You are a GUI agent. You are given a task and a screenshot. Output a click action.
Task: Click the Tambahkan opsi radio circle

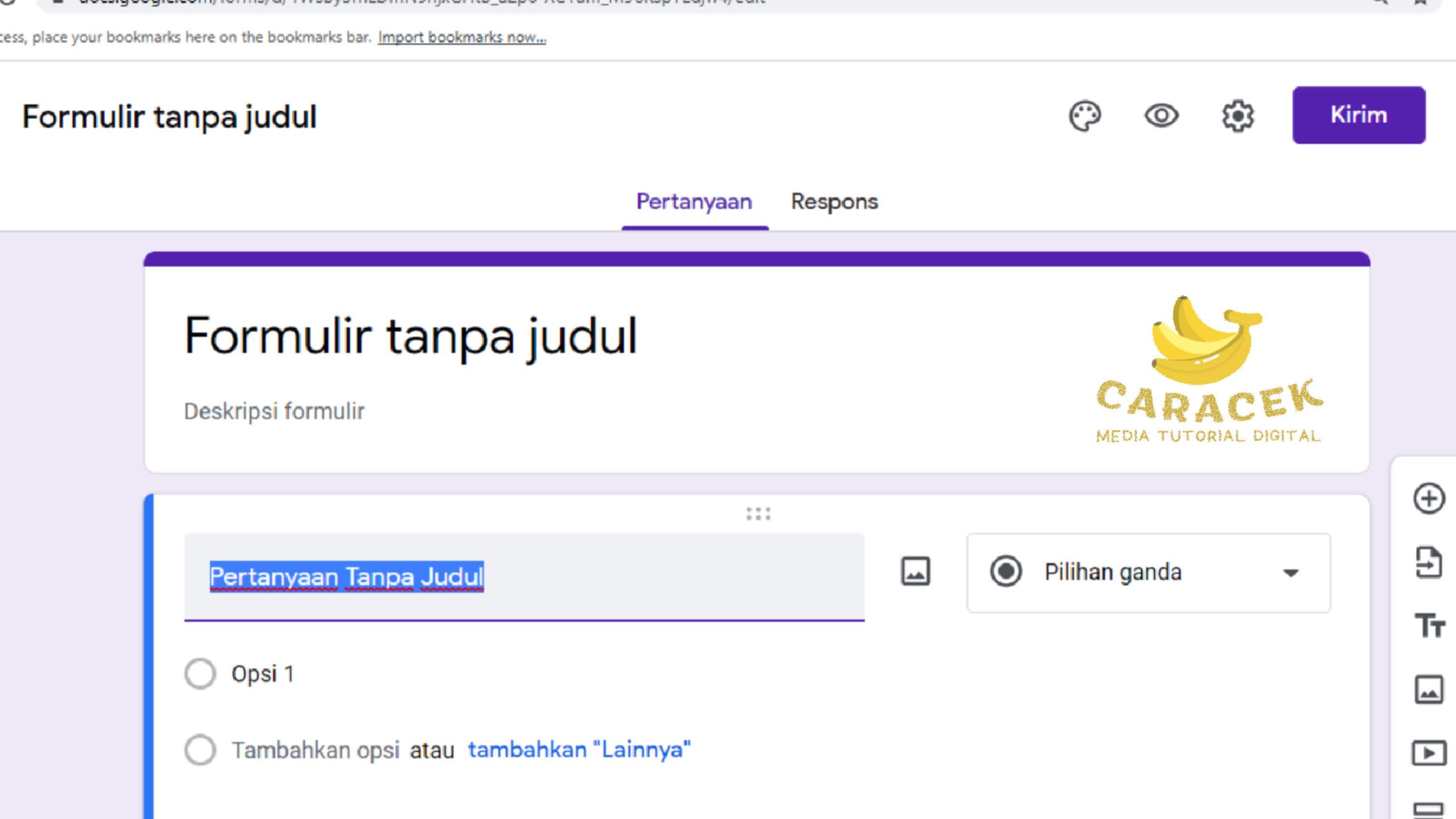pos(200,750)
